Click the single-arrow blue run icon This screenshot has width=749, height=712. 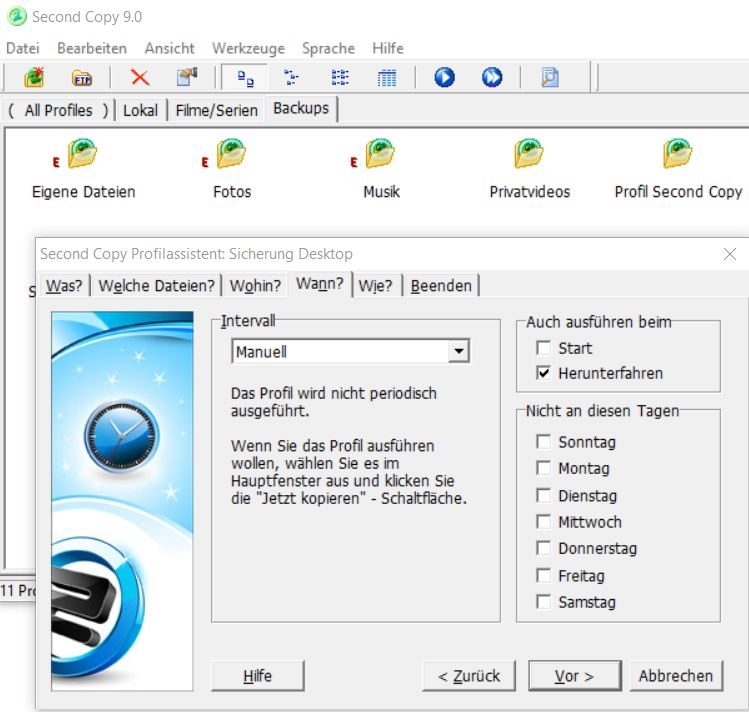click(x=444, y=77)
